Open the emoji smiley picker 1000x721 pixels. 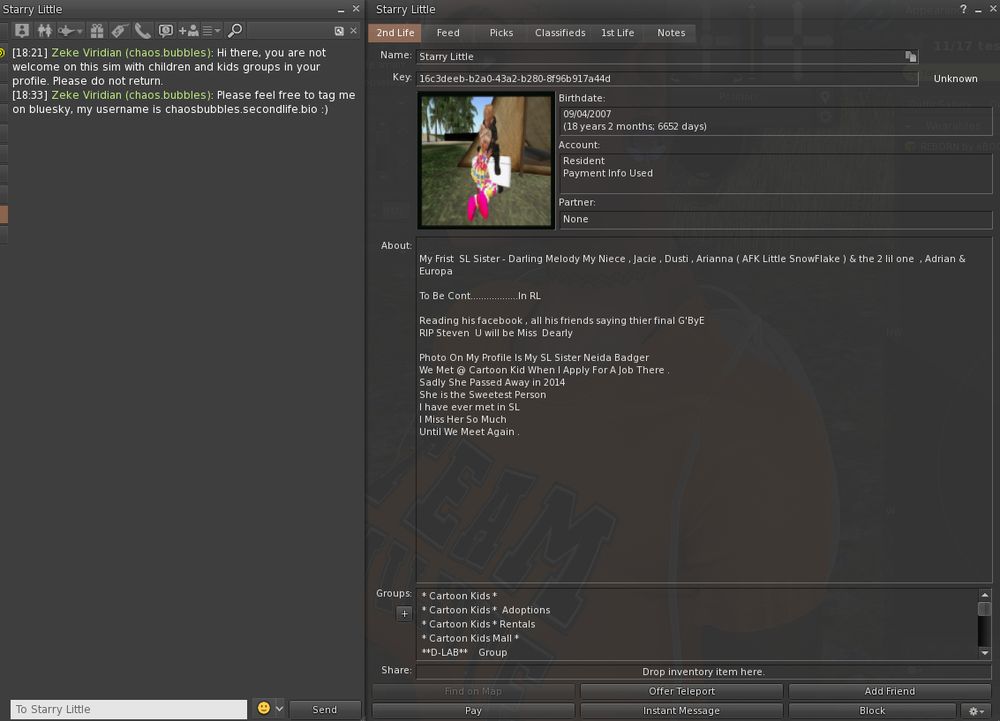click(263, 708)
